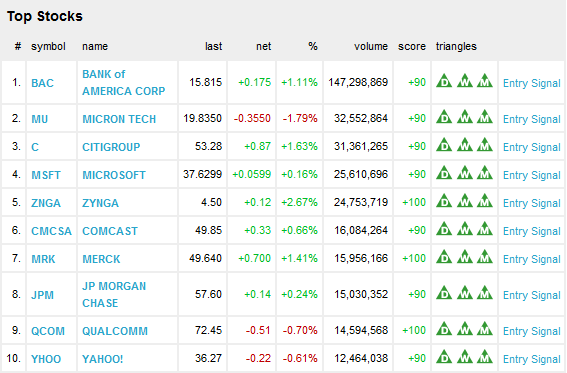Click the triangles column header
The width and height of the screenshot is (567, 373).
[x=456, y=46]
